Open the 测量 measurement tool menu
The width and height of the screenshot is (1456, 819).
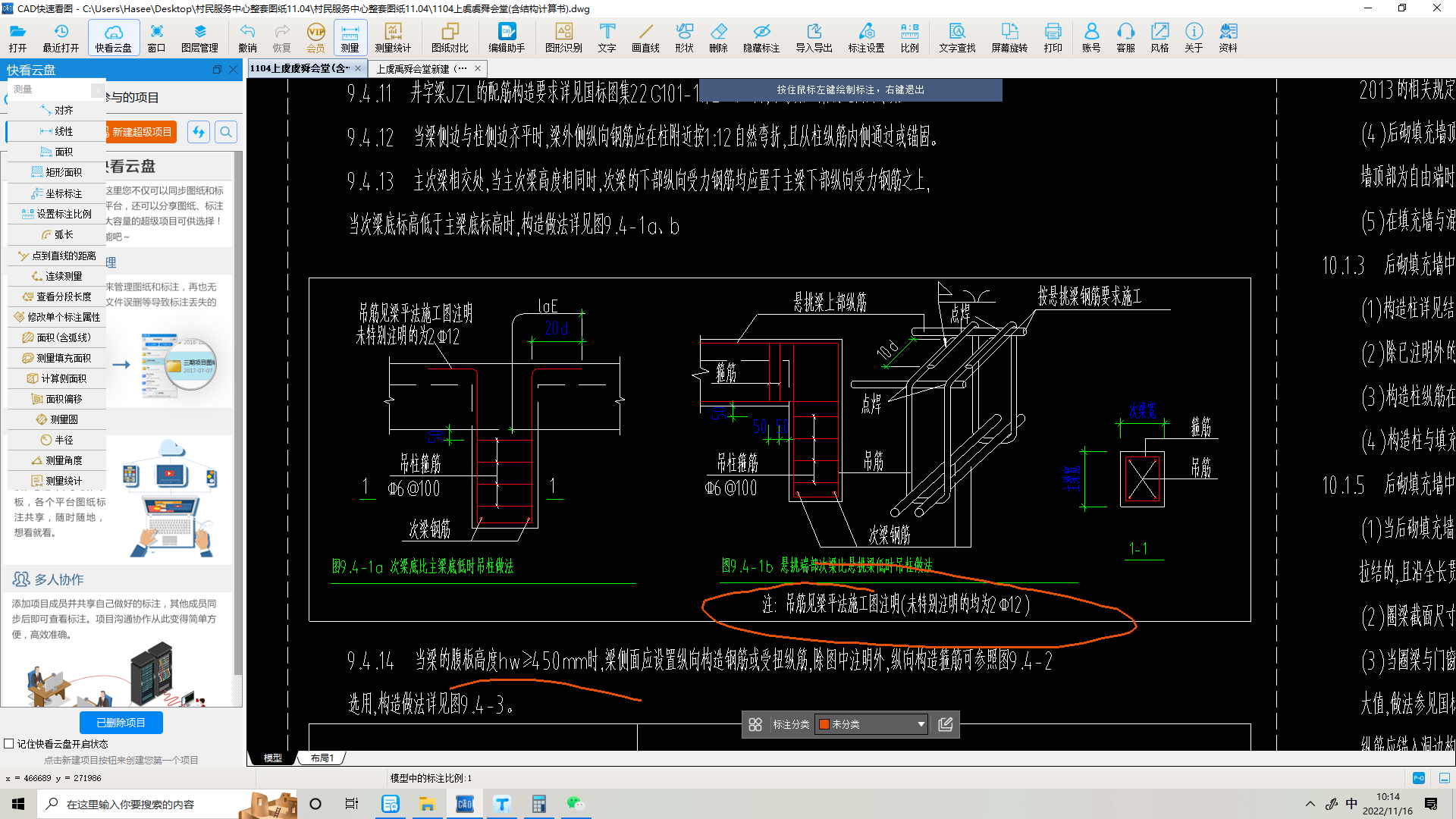[x=350, y=37]
